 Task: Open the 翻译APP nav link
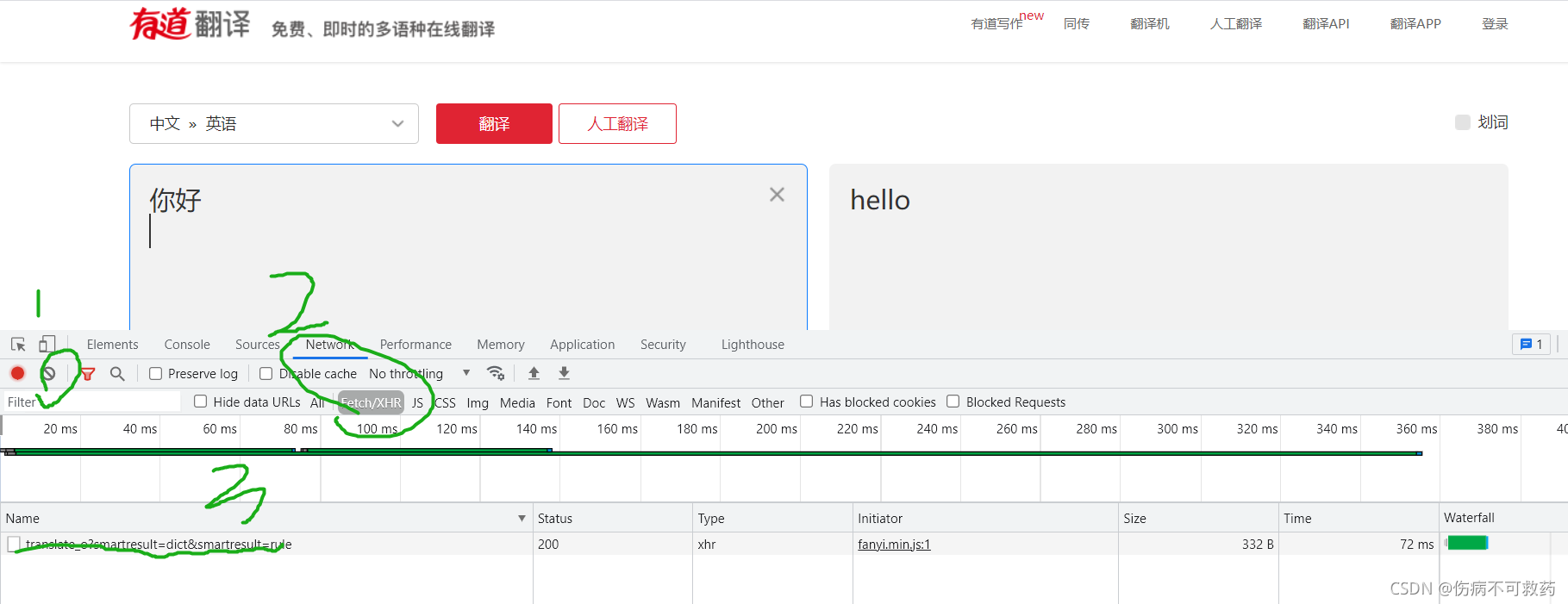click(1415, 23)
